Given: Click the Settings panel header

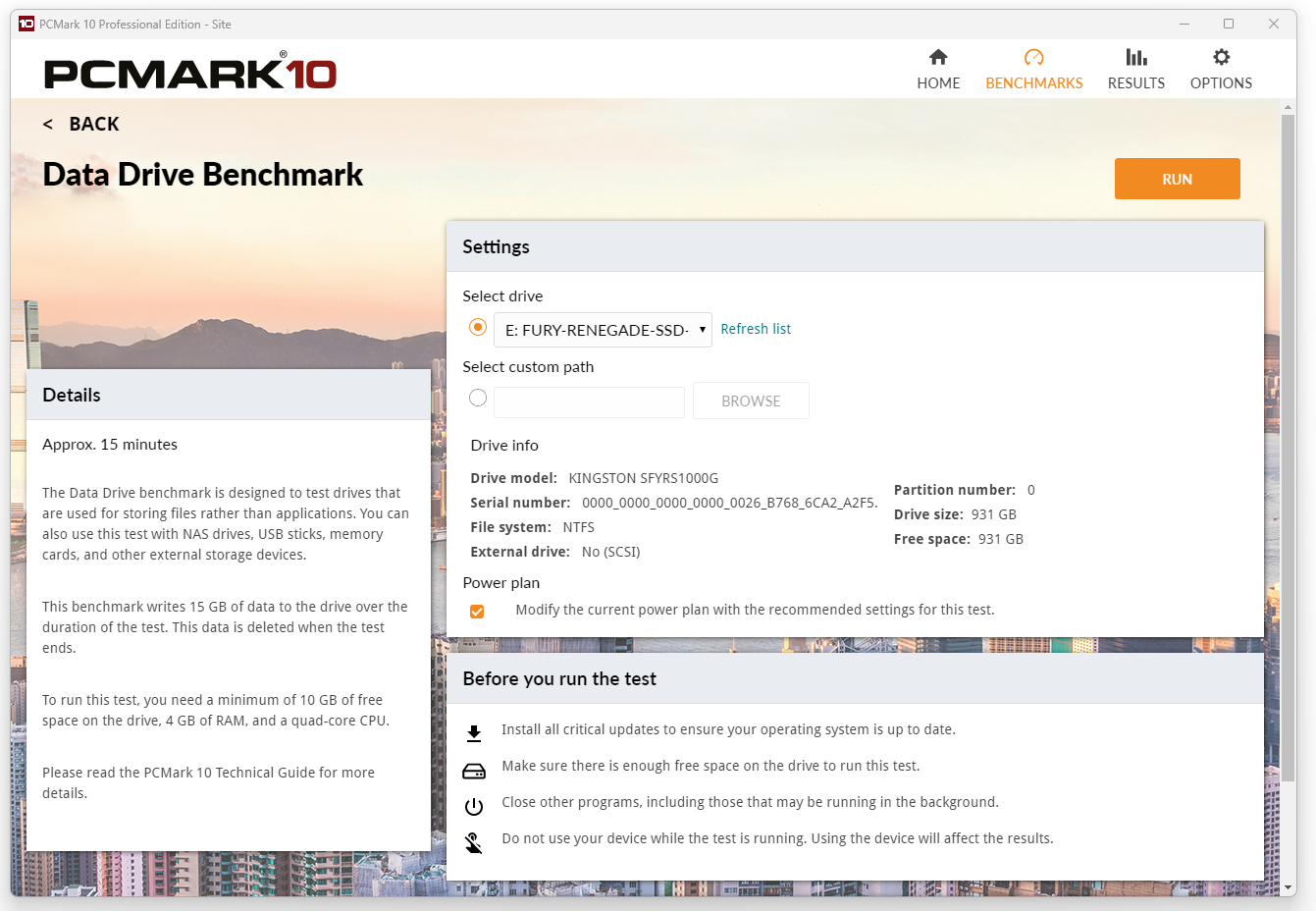Looking at the screenshot, I should pyautogui.click(x=855, y=246).
